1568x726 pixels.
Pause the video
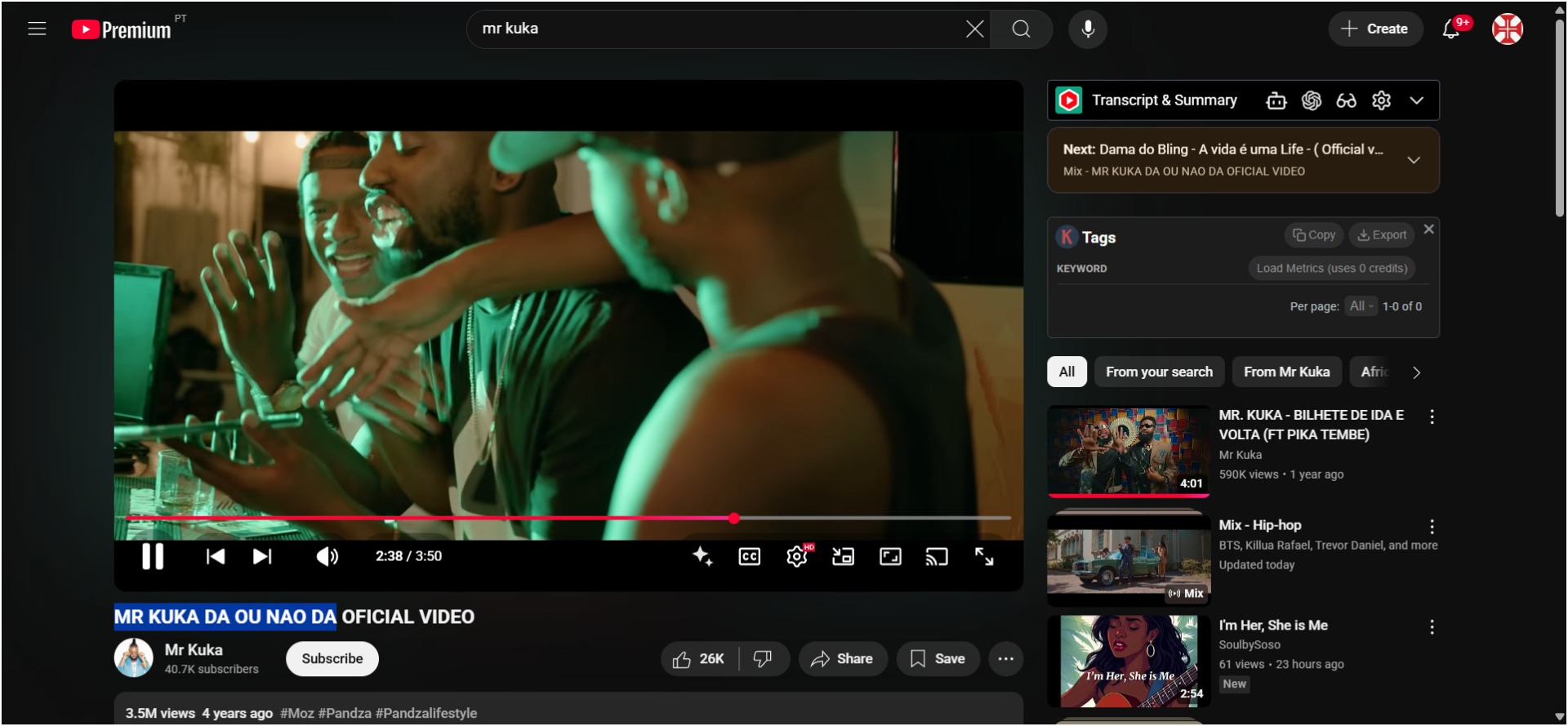[x=153, y=556]
